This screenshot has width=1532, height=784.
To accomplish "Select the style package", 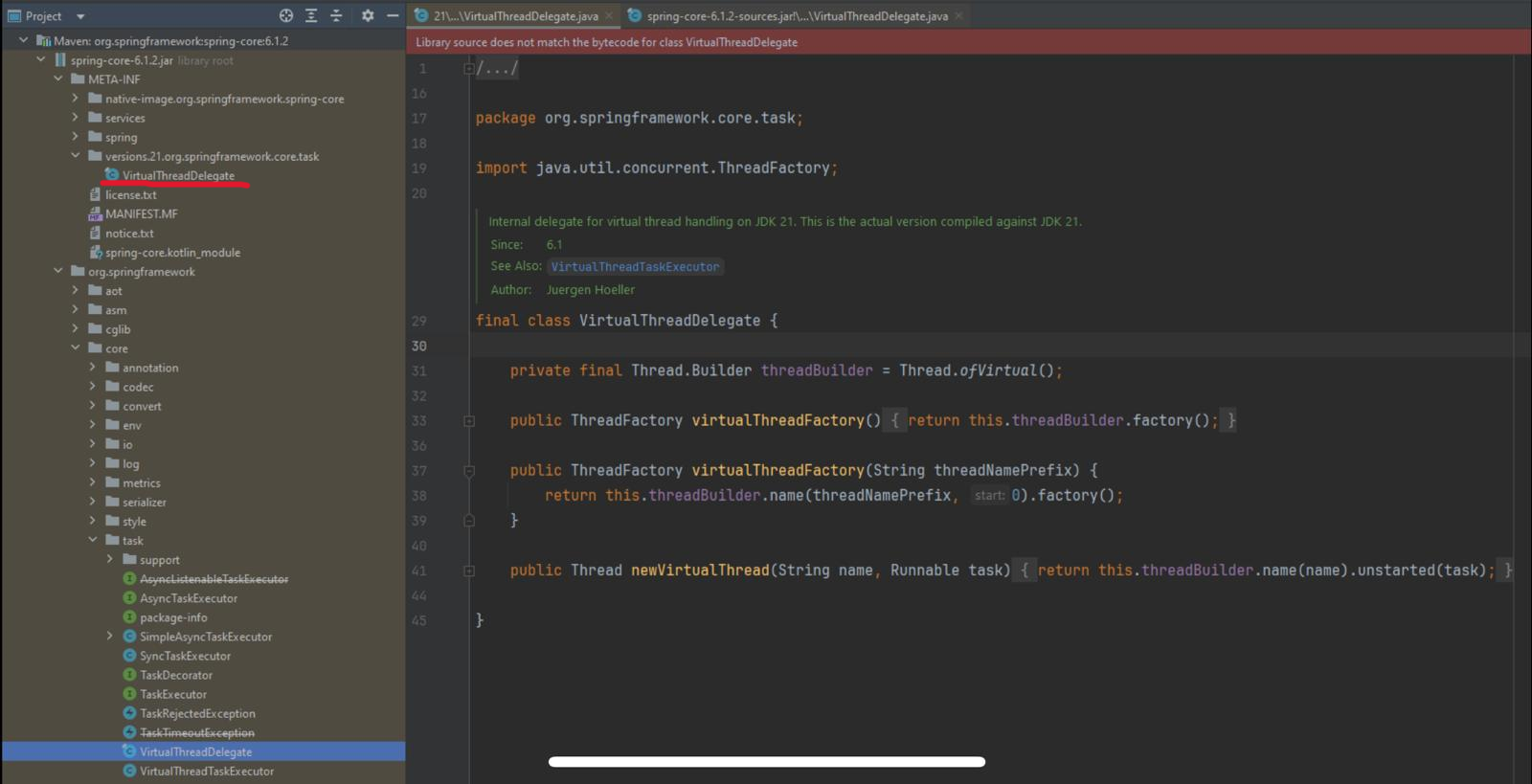I will point(134,521).
